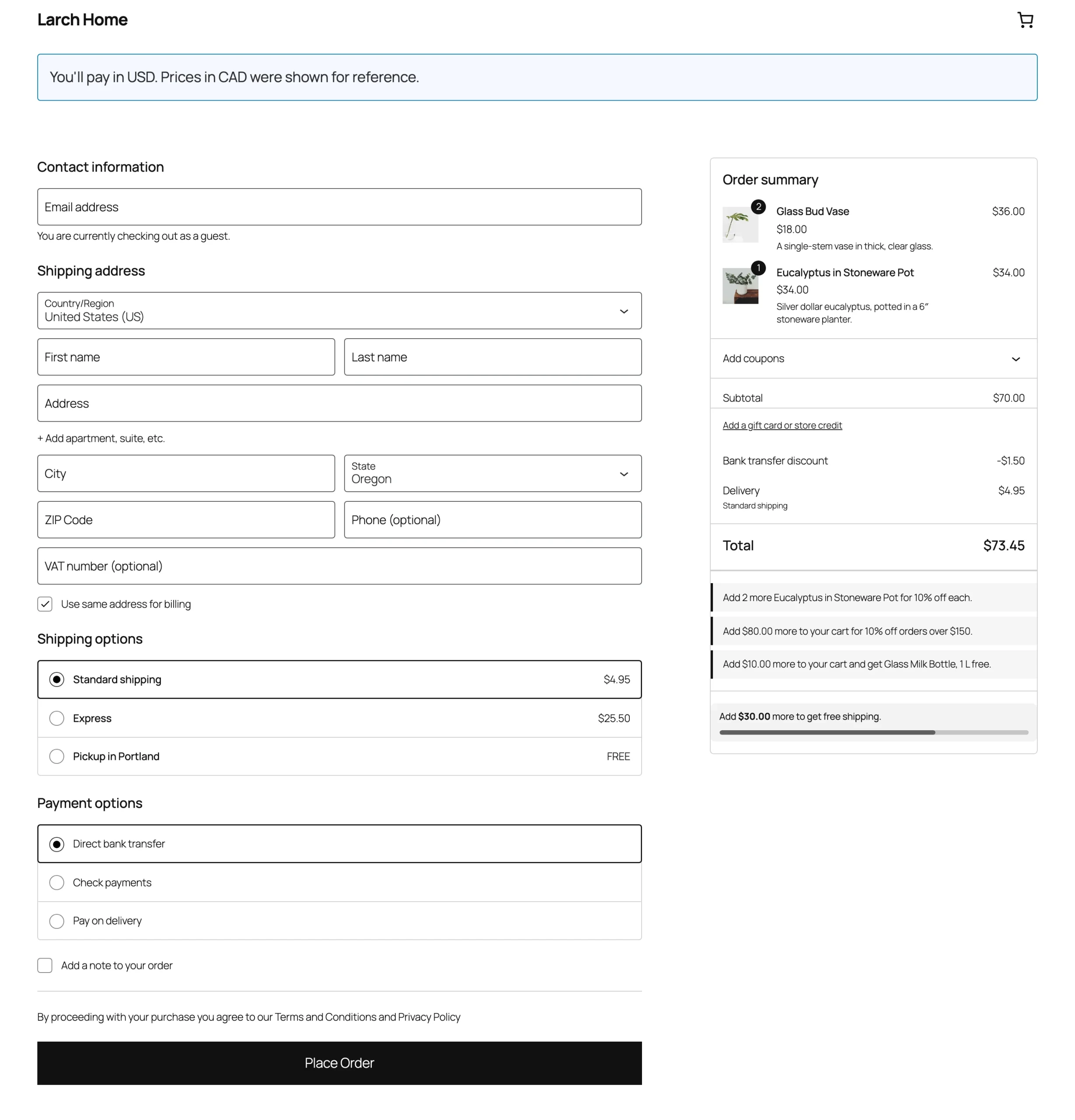Toggle 'Use same address for billing' checkbox

[45, 604]
